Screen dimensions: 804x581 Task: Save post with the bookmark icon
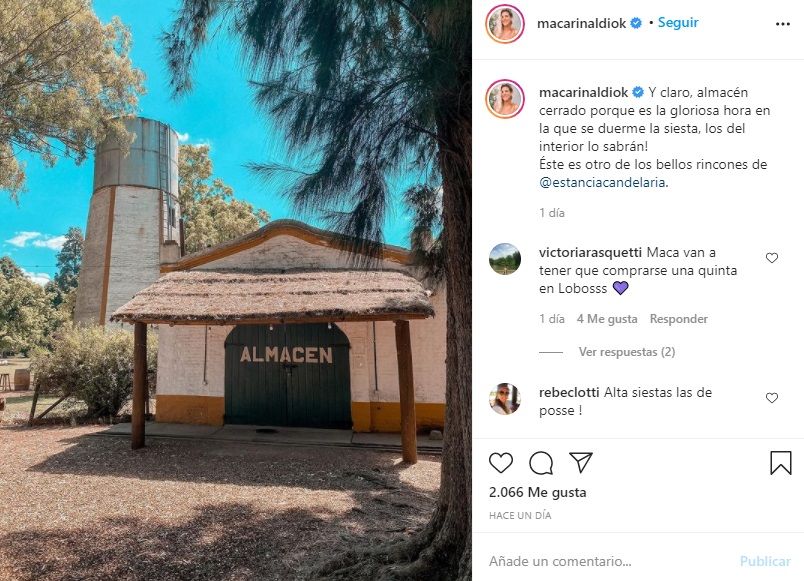pos(780,463)
